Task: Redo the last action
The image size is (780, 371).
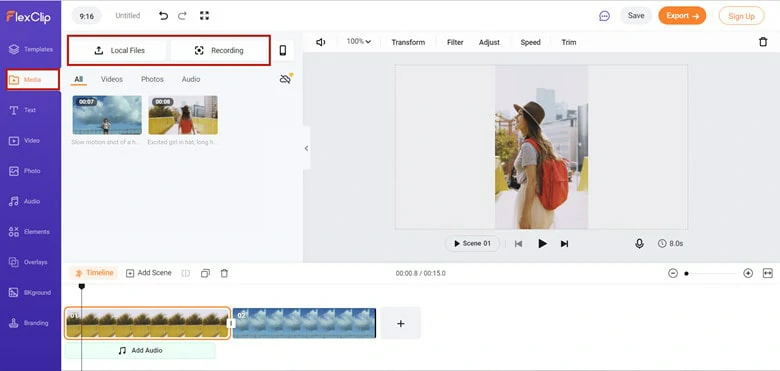Action: [x=182, y=16]
